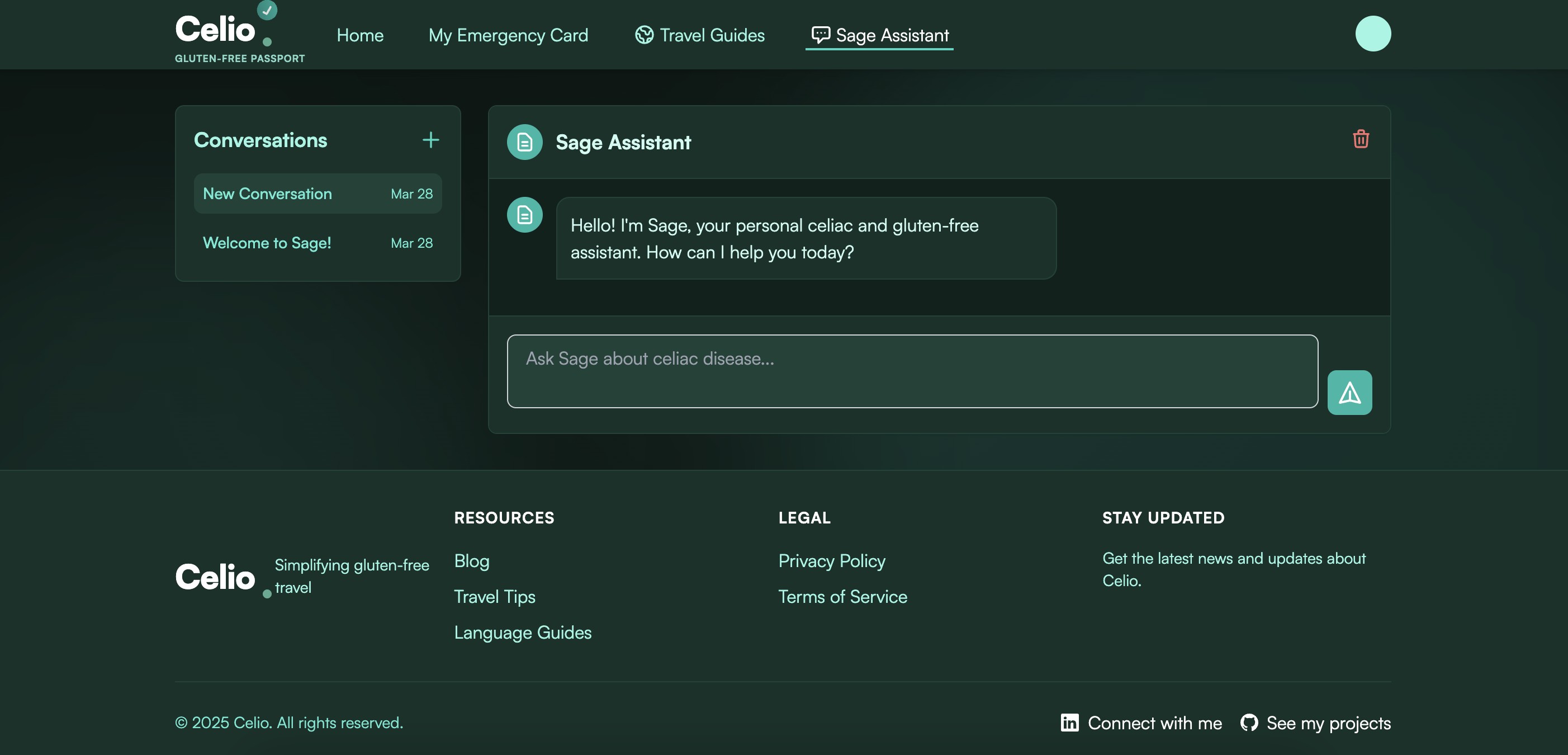Click the trash icon to delete conversation
Viewport: 1568px width, 755px height.
point(1361,139)
